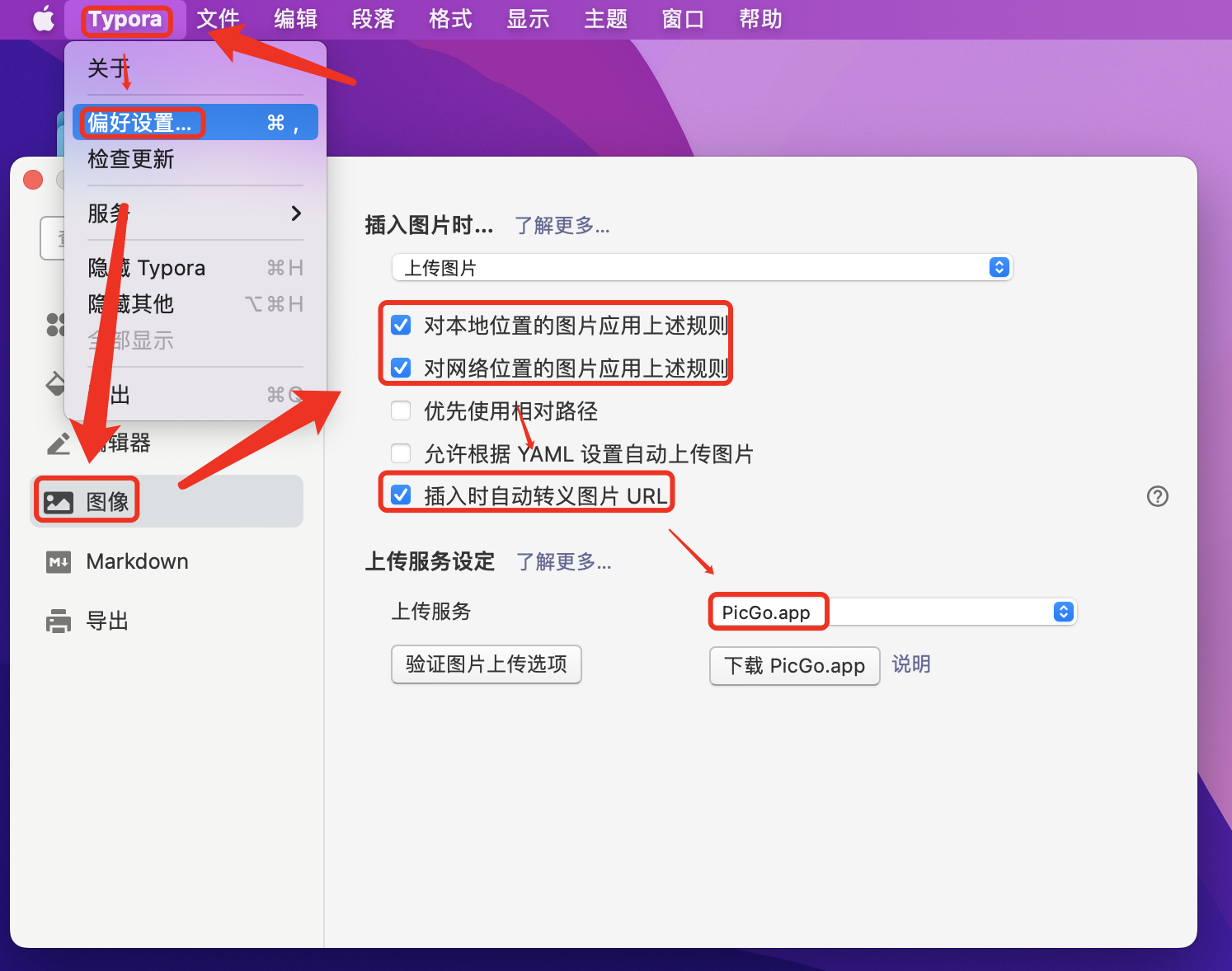Click the 验证图片上传选项 button

click(486, 664)
